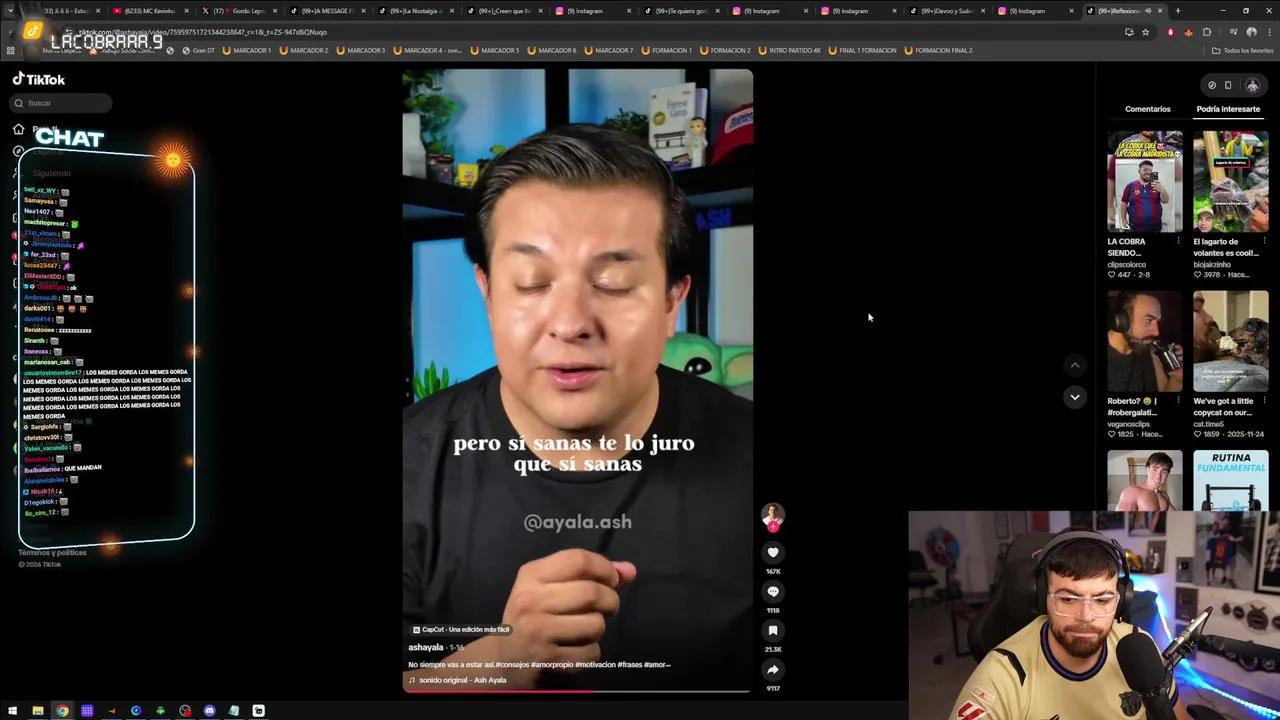The height and width of the screenshot is (720, 1280).
Task: Go to the next video with the down arrow
Action: point(1075,397)
